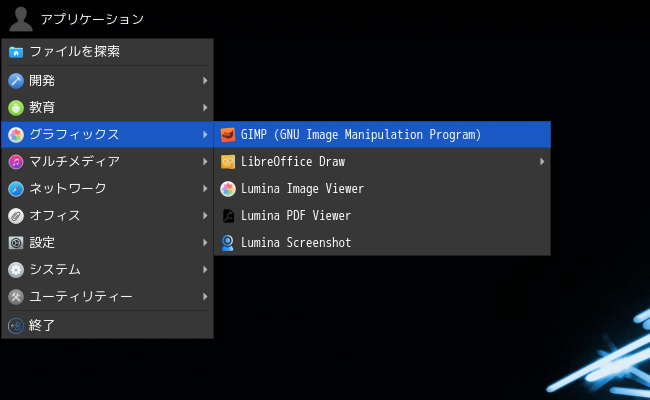Click the グラフィックス submenu arrow

[205, 135]
